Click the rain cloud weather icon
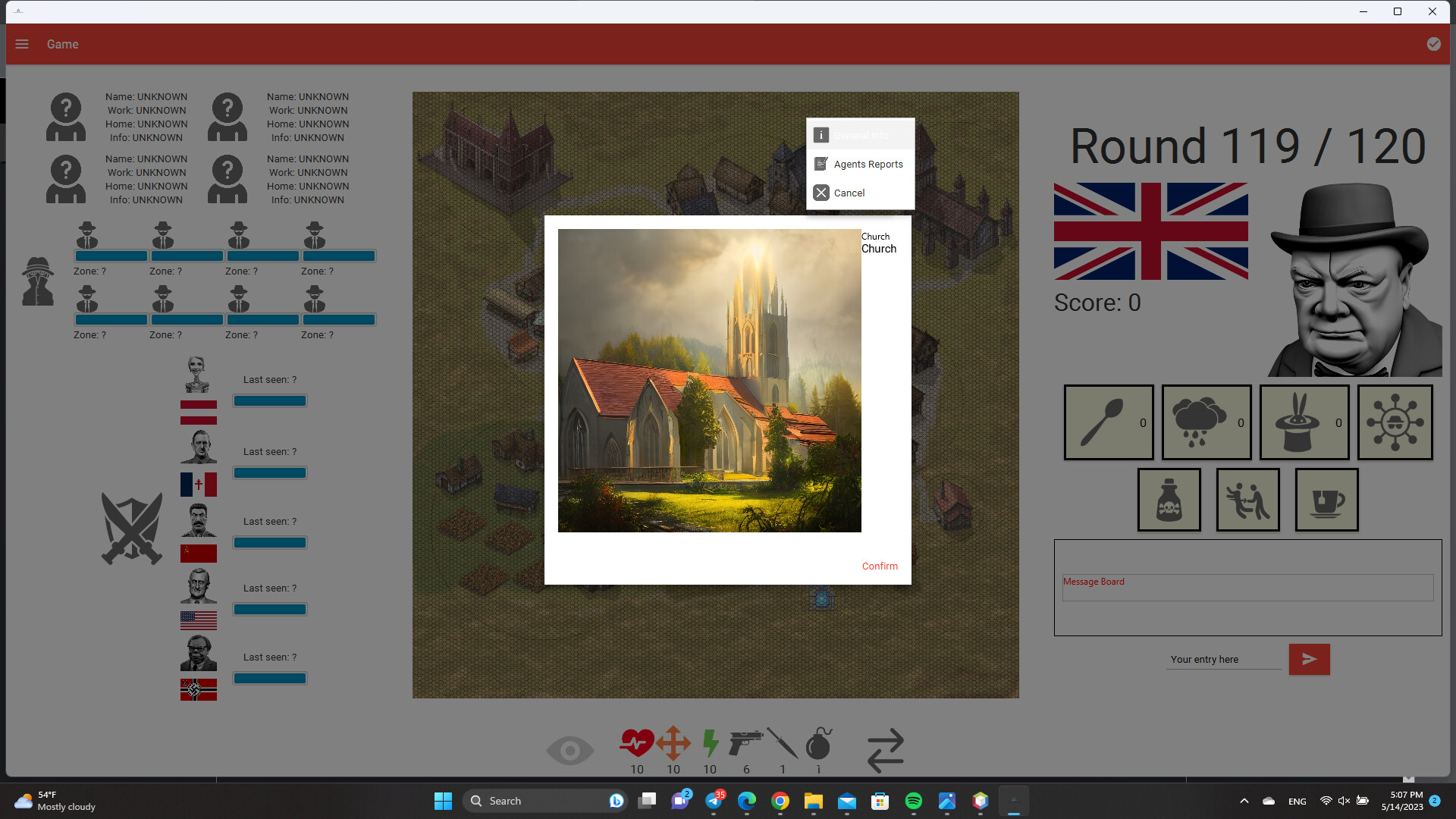This screenshot has height=819, width=1456. pos(1206,422)
